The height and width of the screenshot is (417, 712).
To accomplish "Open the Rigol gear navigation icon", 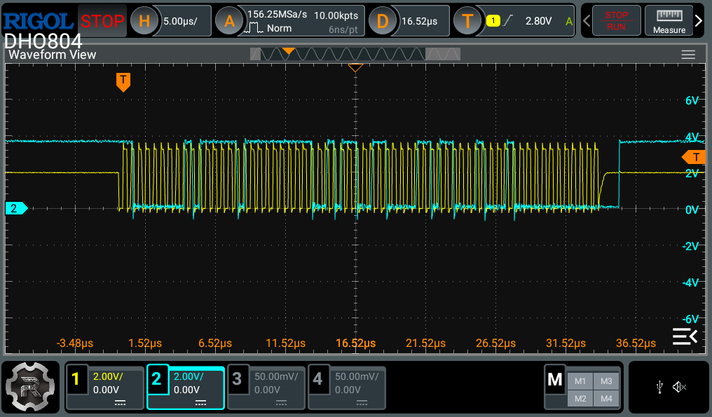I will click(x=30, y=387).
